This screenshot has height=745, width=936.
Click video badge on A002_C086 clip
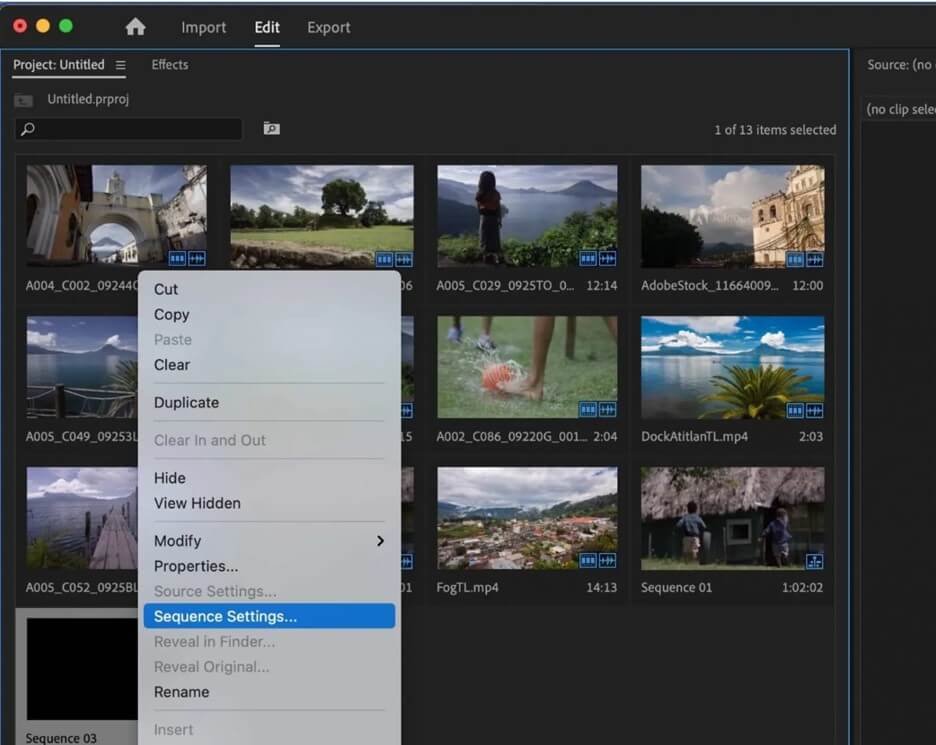[x=588, y=410]
